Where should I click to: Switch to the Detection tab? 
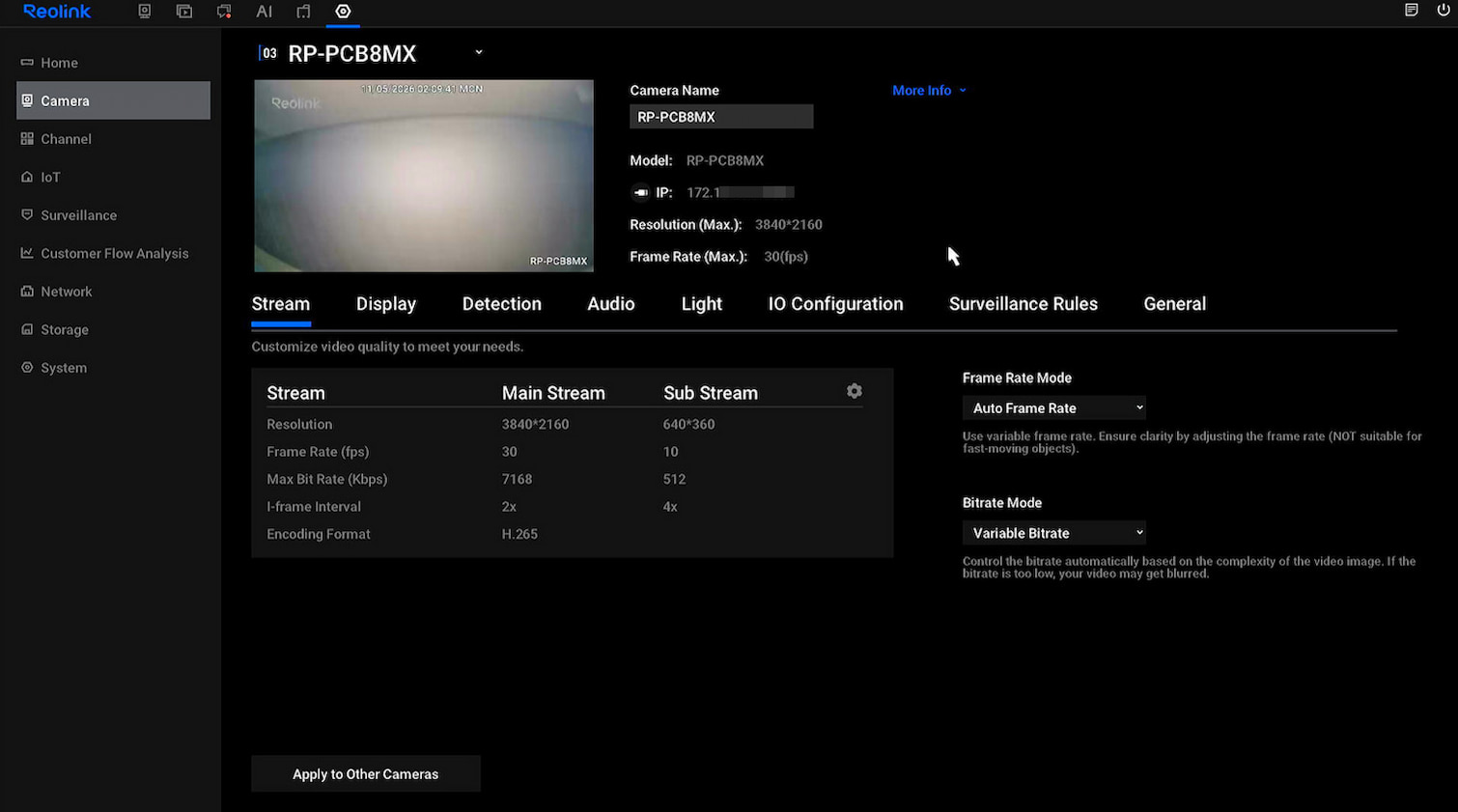pyautogui.click(x=502, y=304)
